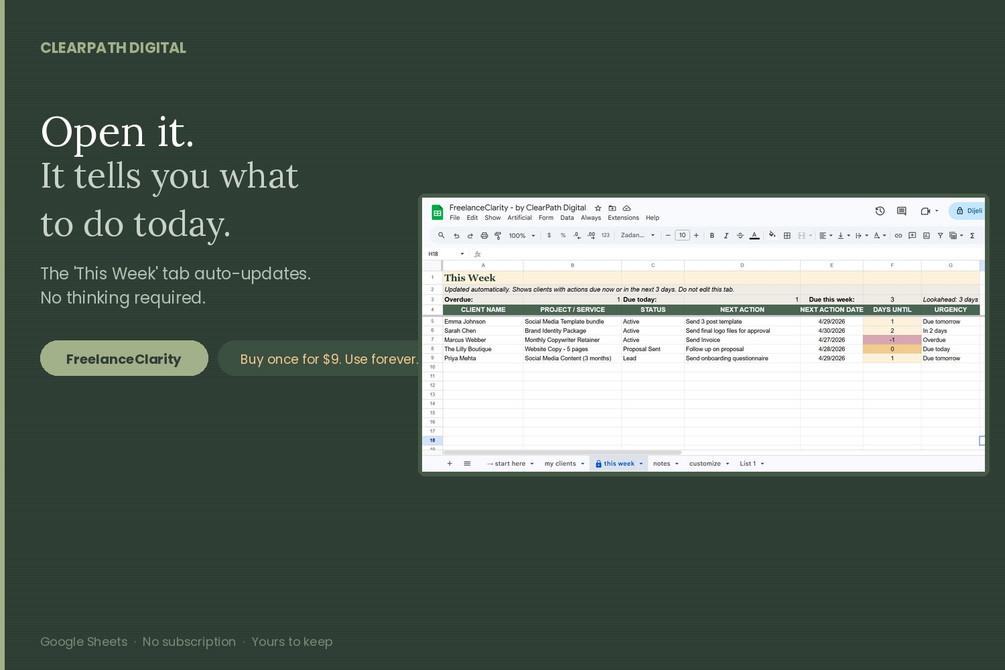The image size is (1005, 670).
Task: Click the FreelanceClarity pill button
Action: coord(124,358)
